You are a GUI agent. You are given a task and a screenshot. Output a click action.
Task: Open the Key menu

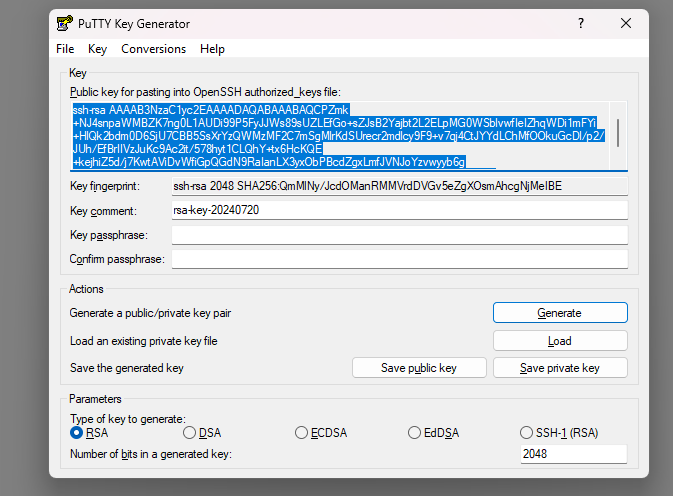pos(97,49)
